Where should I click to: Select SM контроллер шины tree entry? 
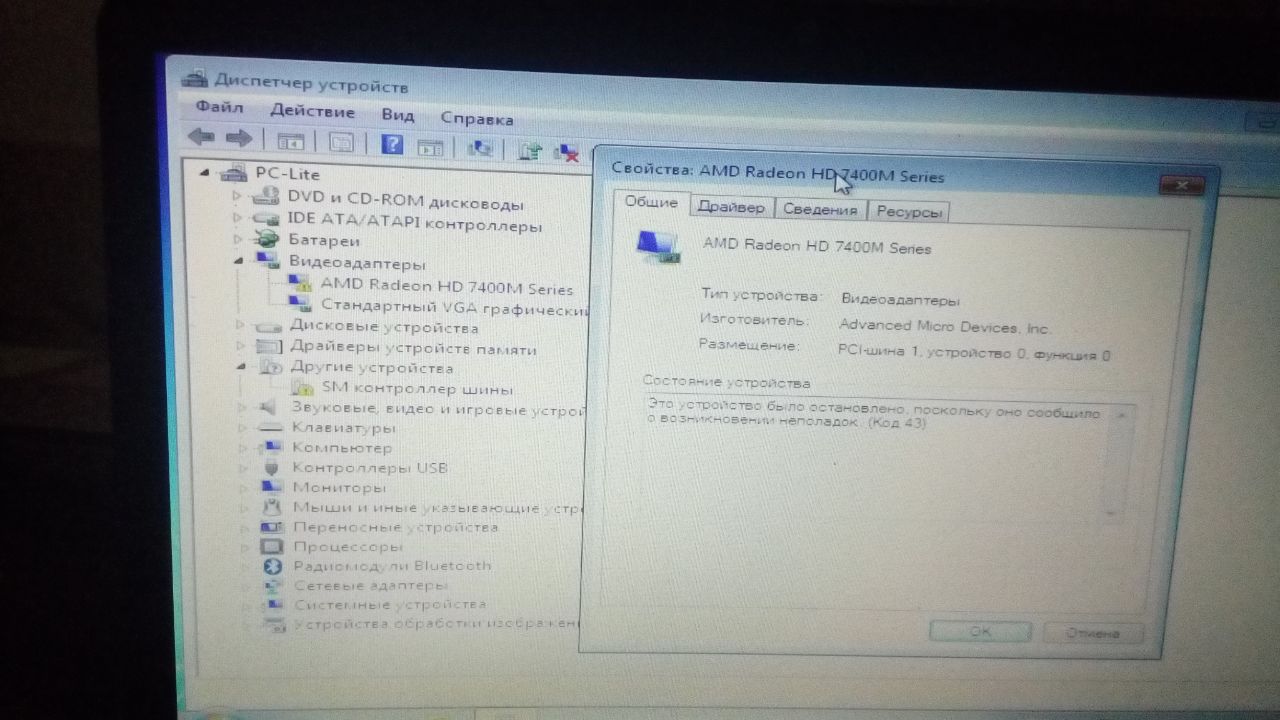417,389
